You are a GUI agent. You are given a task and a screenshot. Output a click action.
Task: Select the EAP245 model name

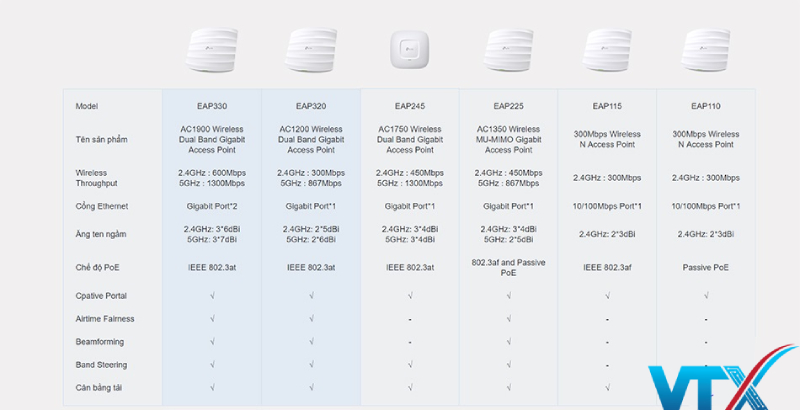[410, 106]
